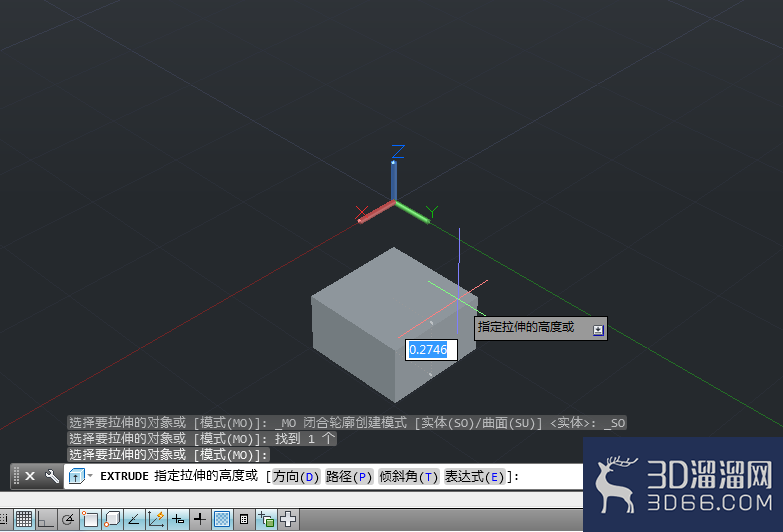Screen dimensions: 783x532
Task: Open command line settings wrench icon
Action: pyautogui.click(x=52, y=476)
